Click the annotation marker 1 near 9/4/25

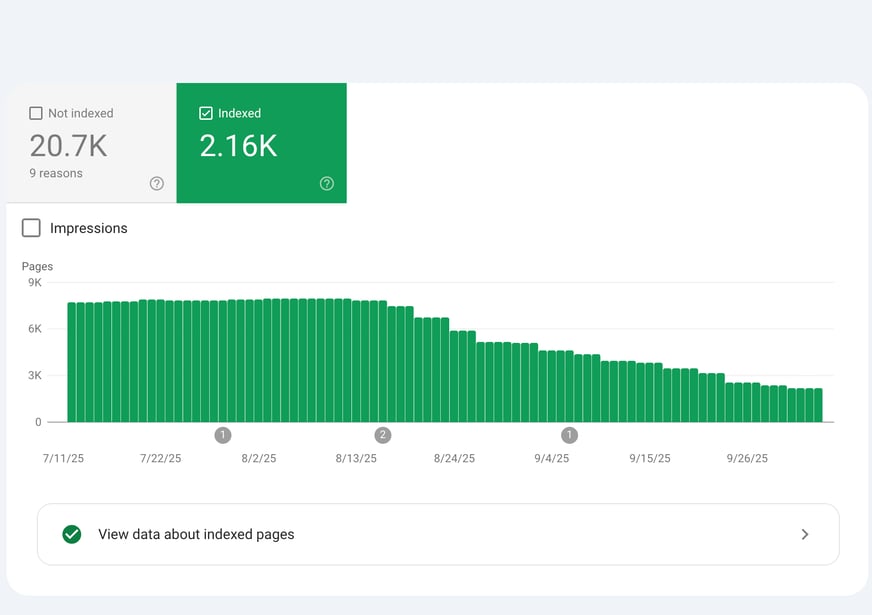point(569,435)
